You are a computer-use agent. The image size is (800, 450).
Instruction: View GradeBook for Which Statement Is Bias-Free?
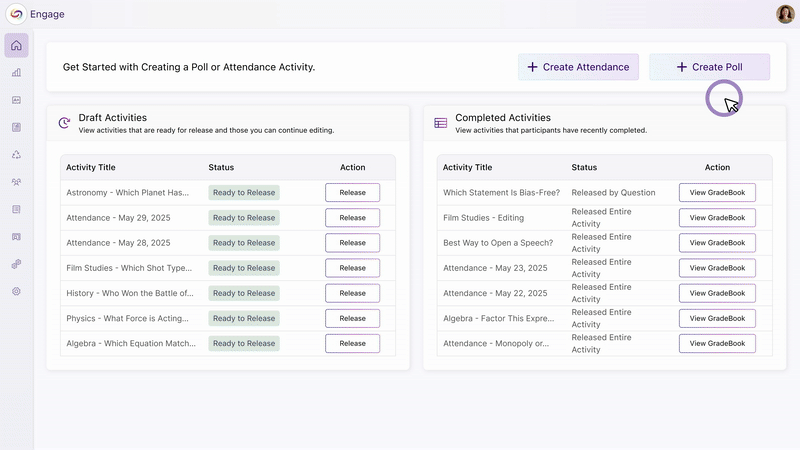tap(717, 193)
